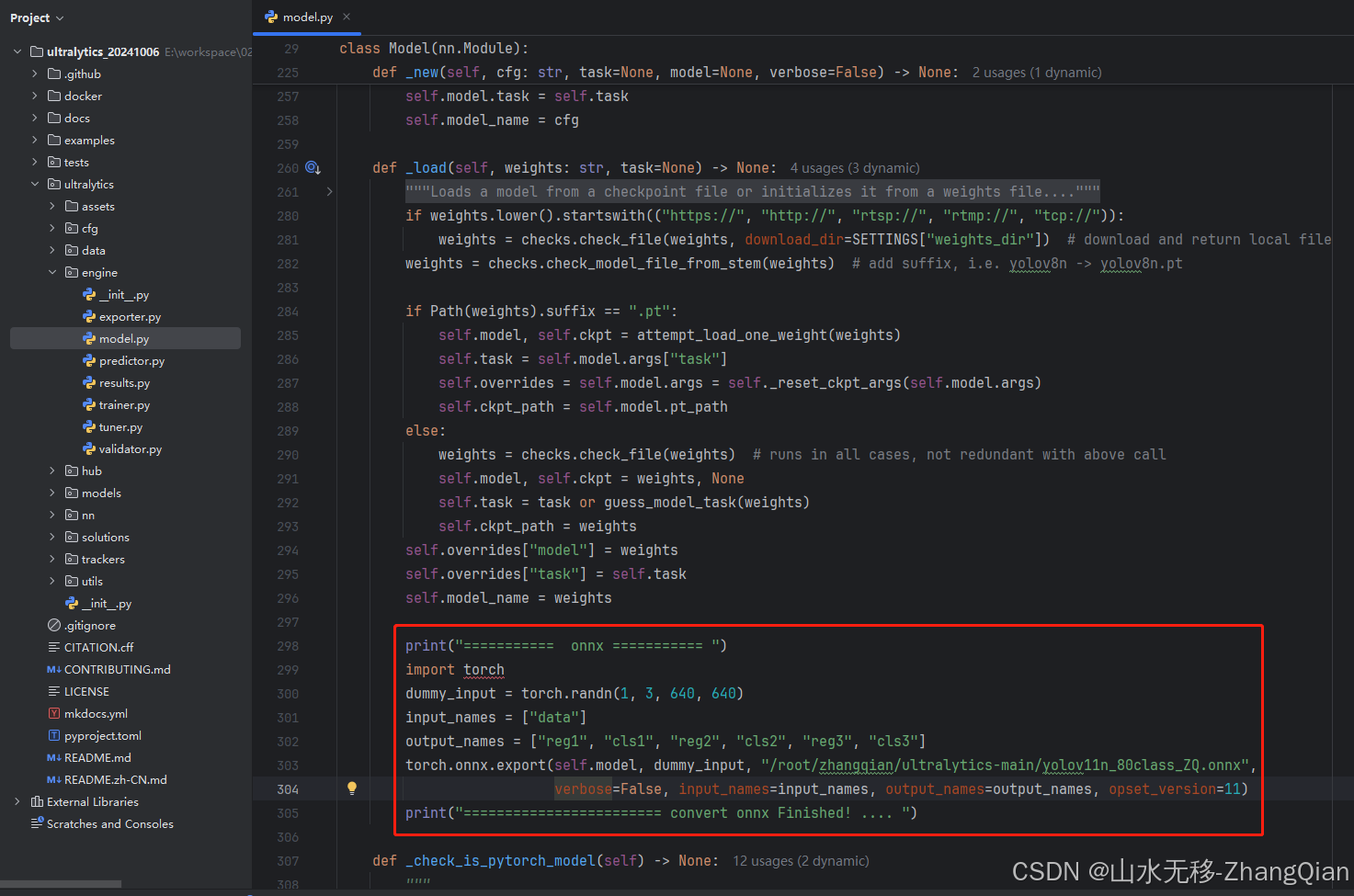The height and width of the screenshot is (896, 1354).
Task: Expand the assets folder chevron
Action: tap(52, 206)
